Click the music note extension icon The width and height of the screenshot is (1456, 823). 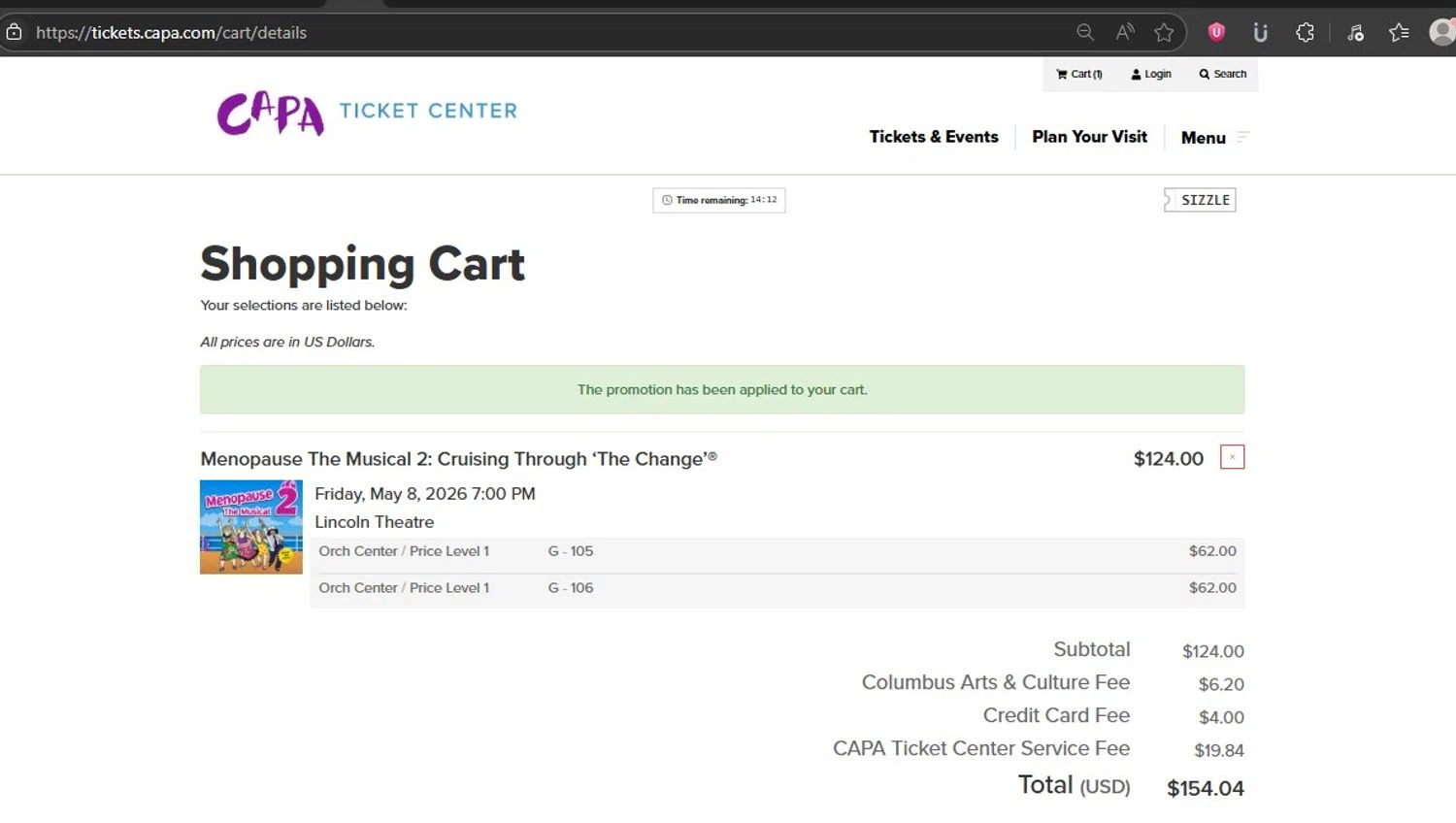point(1356,33)
